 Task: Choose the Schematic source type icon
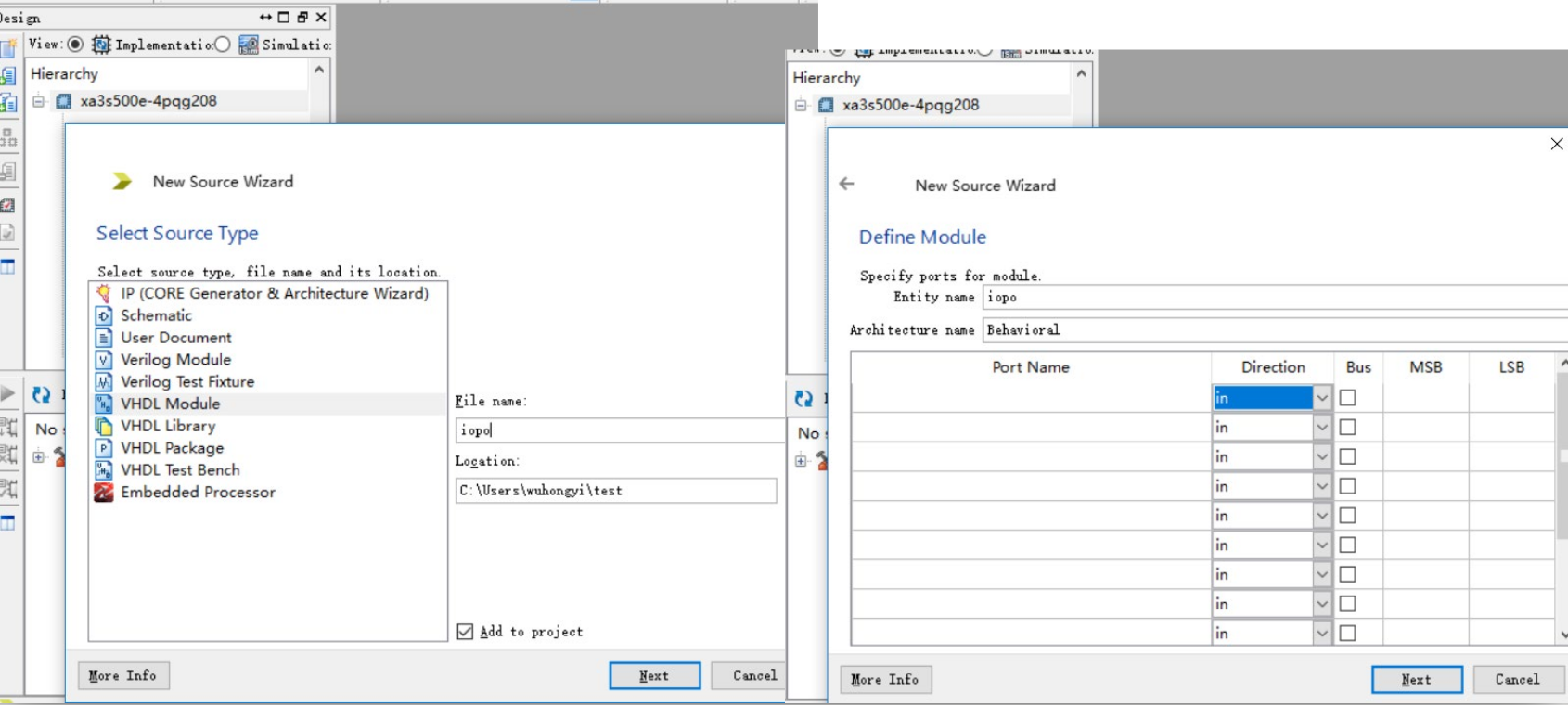tap(104, 315)
